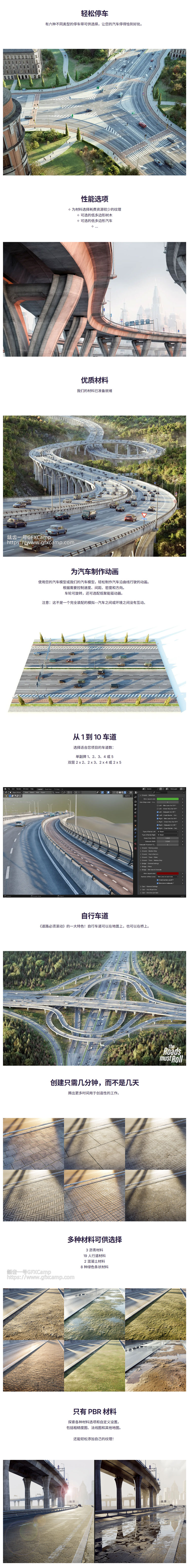
Task: Open the sunny and wet bridge road comparison image
Action: pos(95,1511)
